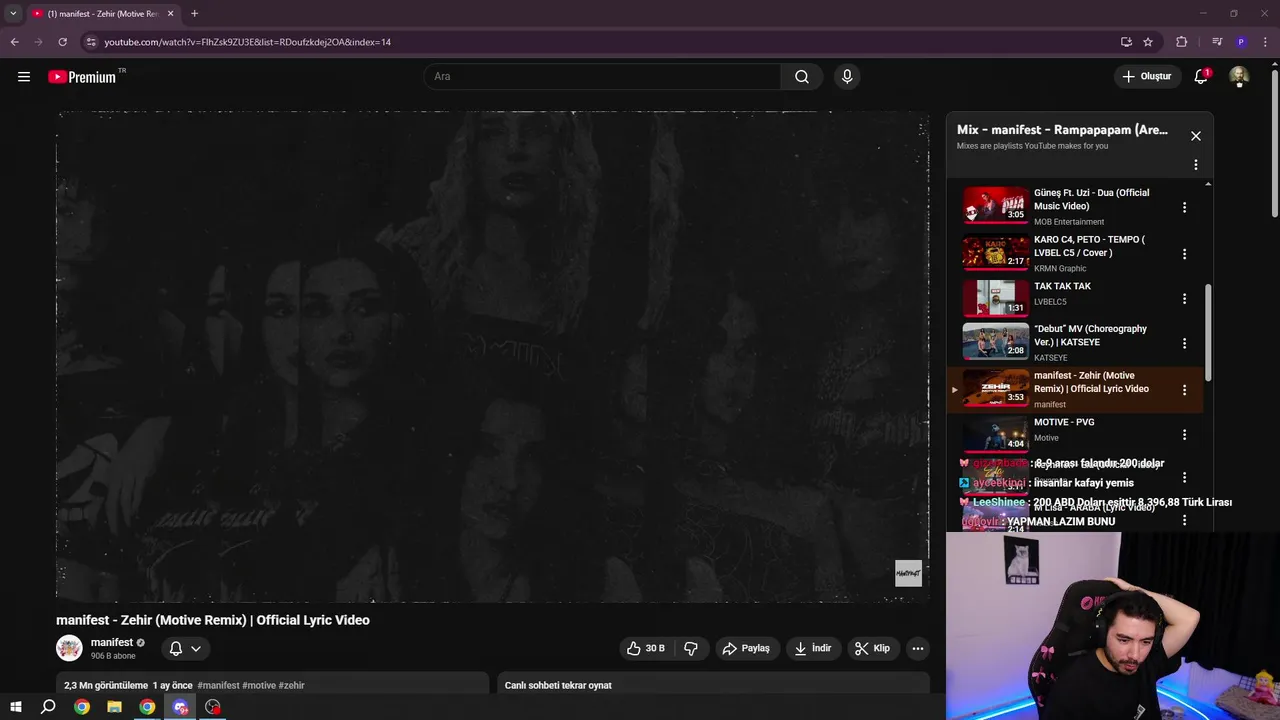This screenshot has width=1280, height=720.
Task: Open Chrome extensions puzzle icon
Action: point(1181,42)
